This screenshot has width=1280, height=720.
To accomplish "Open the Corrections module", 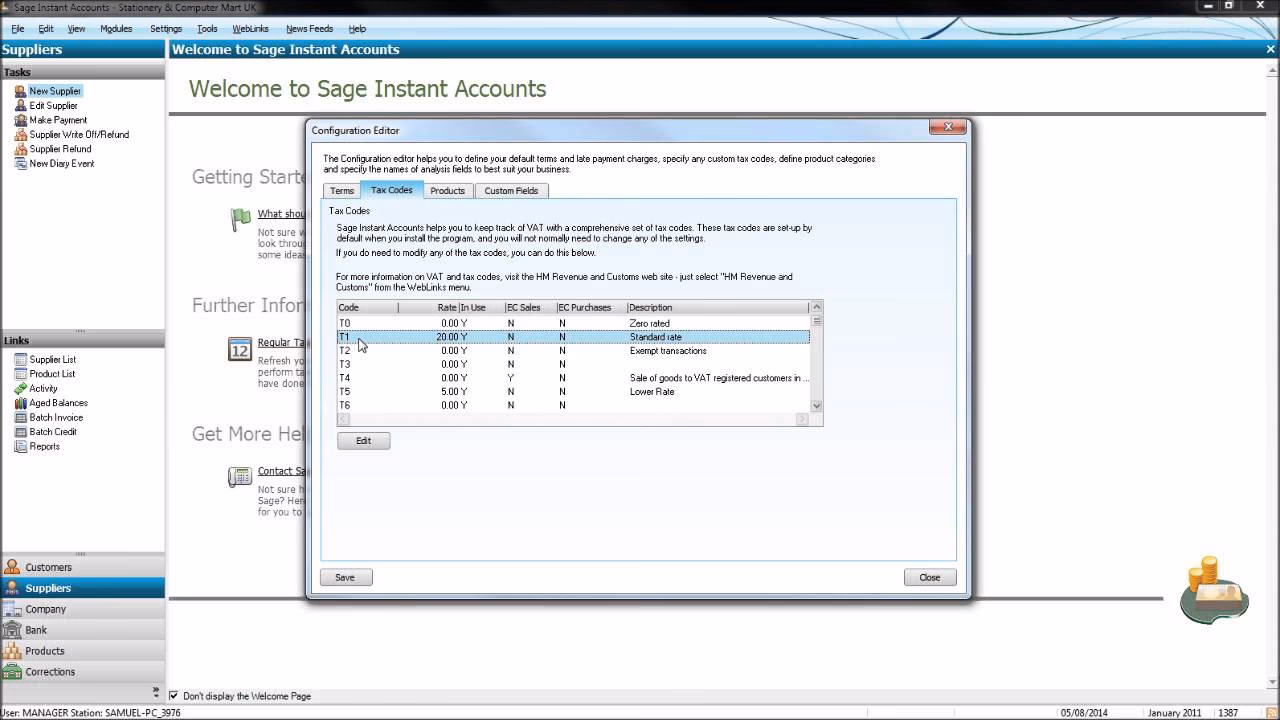I will tap(82, 672).
